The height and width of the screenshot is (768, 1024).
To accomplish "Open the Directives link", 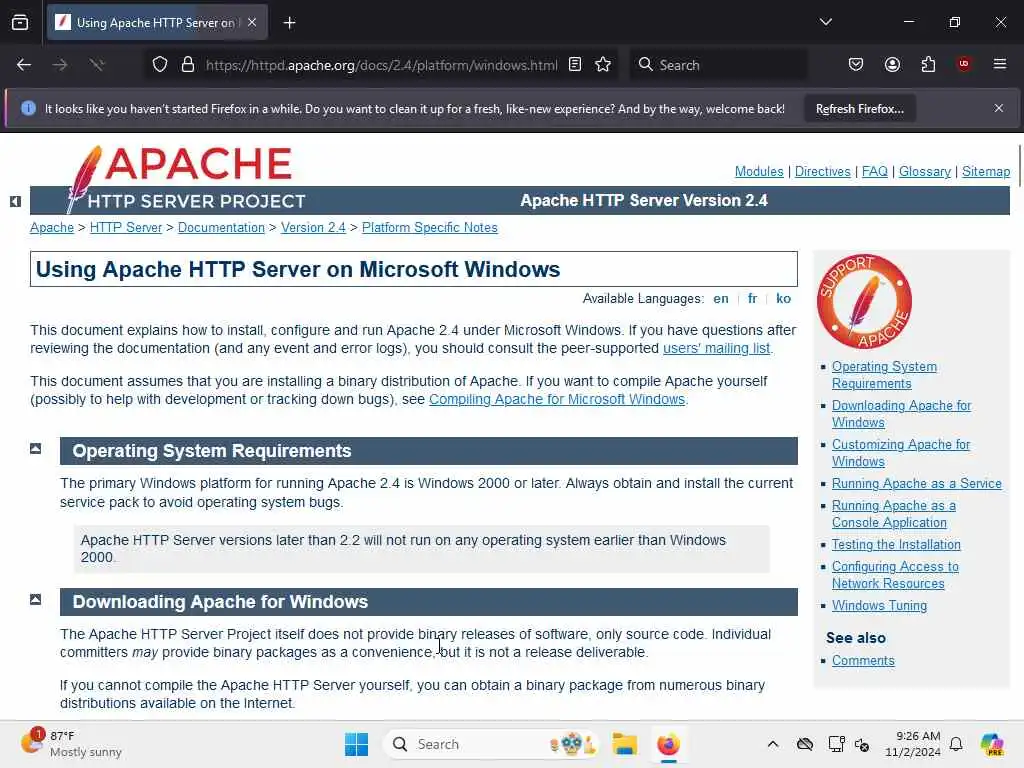I will click(822, 171).
